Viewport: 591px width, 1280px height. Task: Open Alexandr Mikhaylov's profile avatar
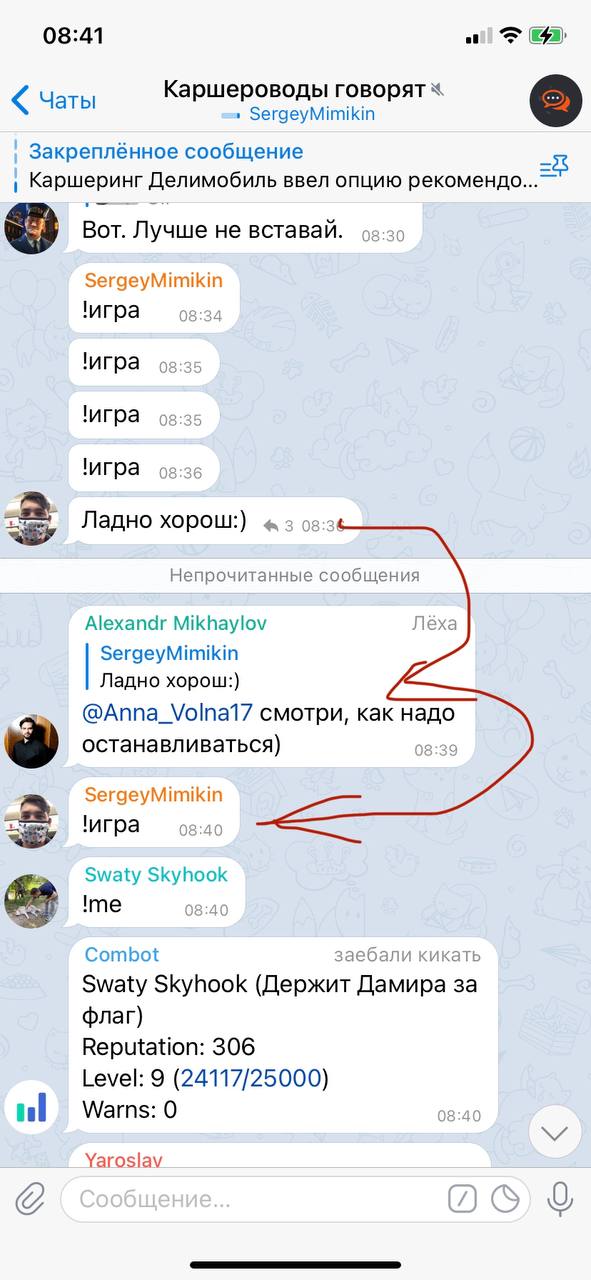tap(31, 741)
